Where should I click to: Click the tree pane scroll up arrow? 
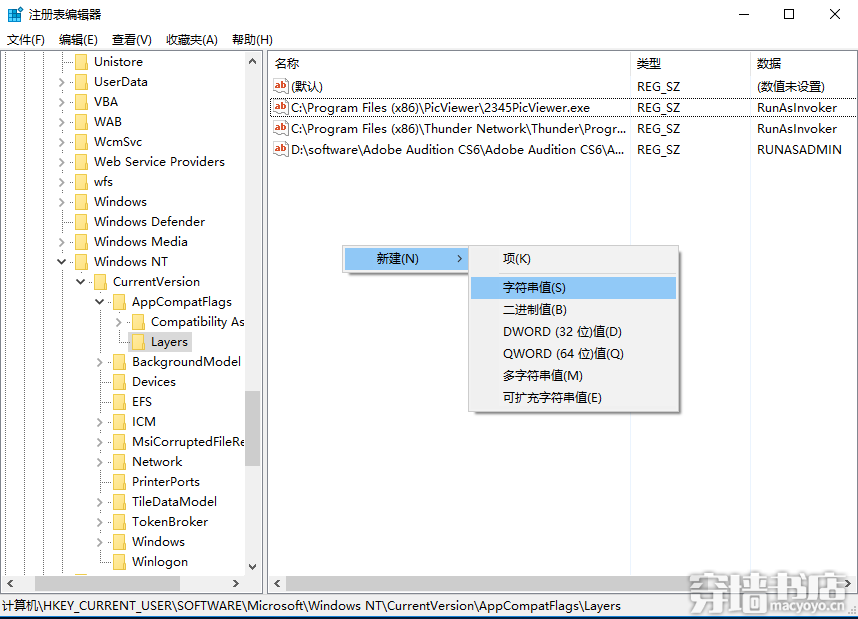click(252, 62)
